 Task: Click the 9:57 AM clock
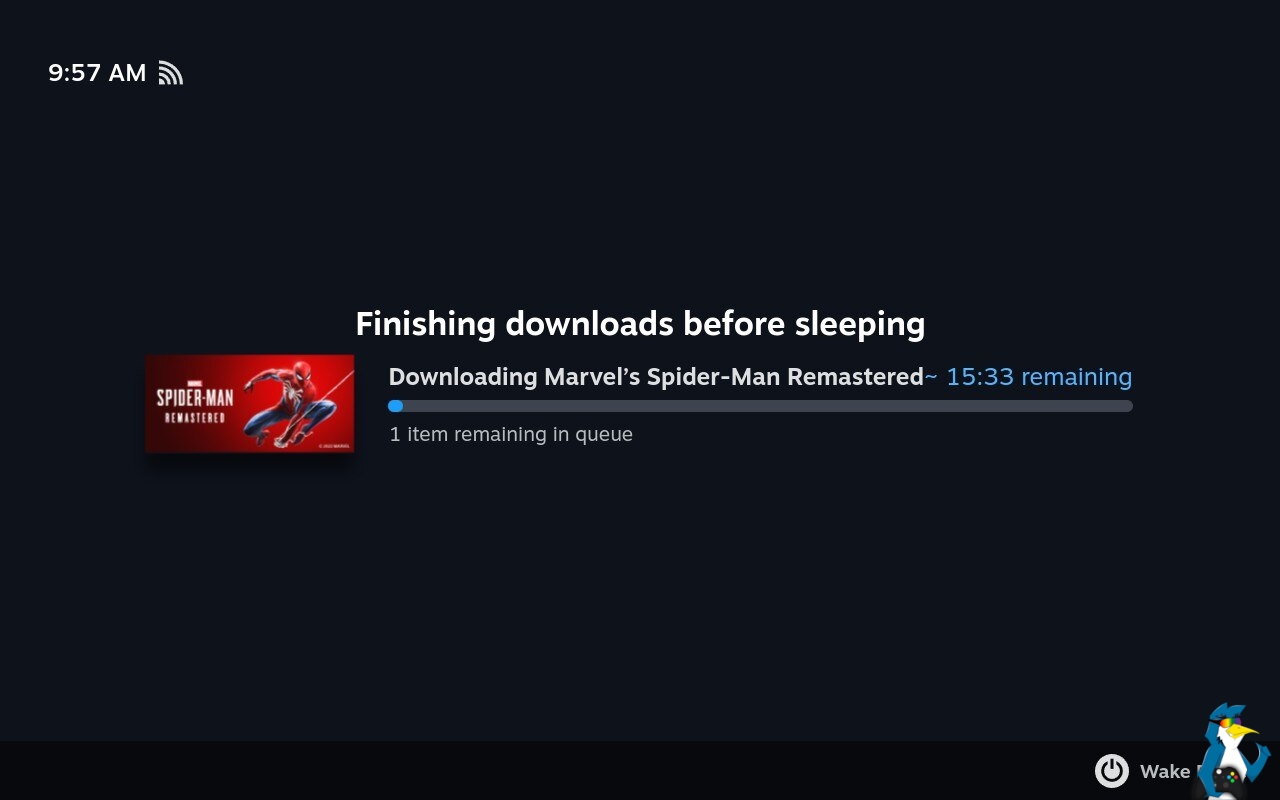click(x=97, y=73)
